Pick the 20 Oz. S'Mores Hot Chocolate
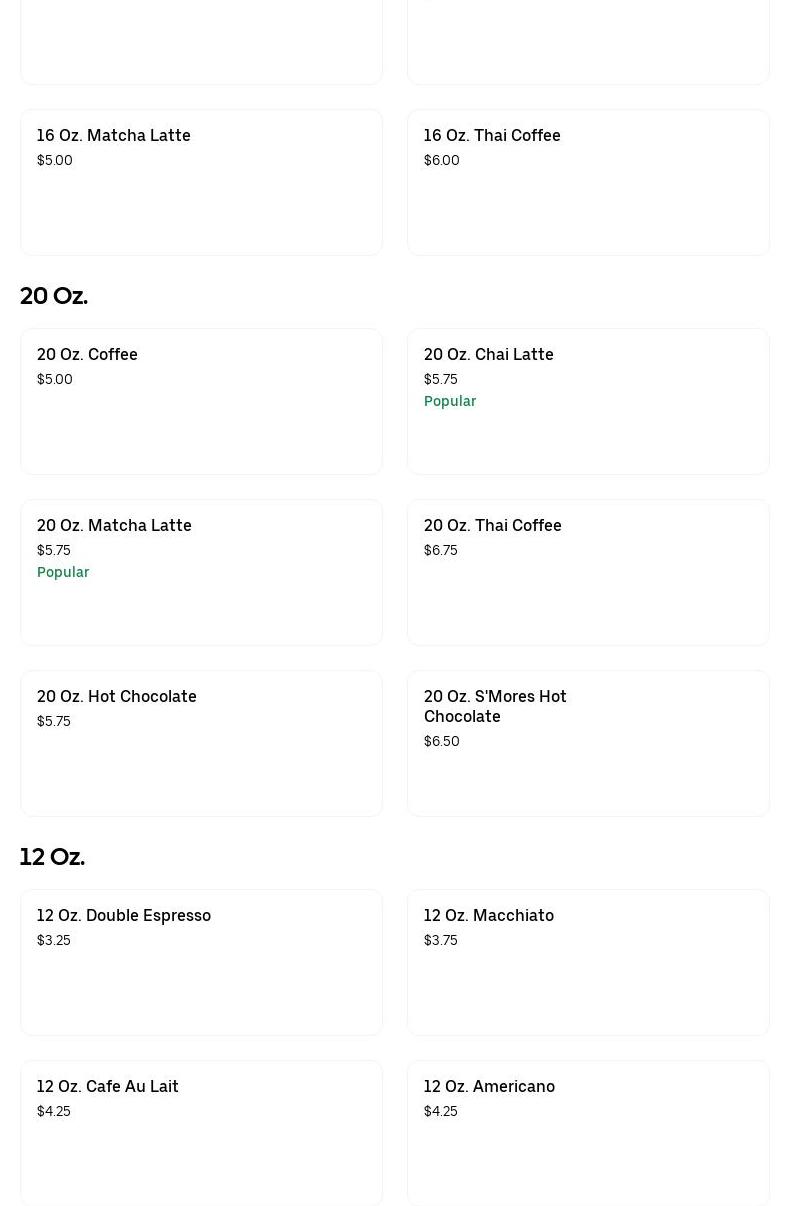The width and height of the screenshot is (804, 1206). (x=588, y=743)
